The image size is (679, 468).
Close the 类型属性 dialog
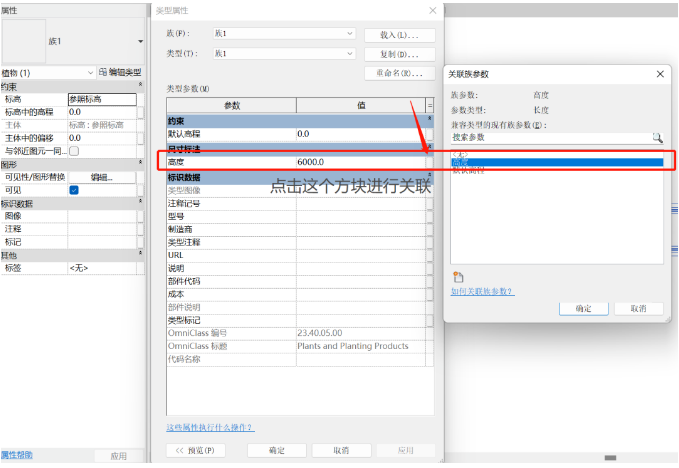click(x=433, y=10)
